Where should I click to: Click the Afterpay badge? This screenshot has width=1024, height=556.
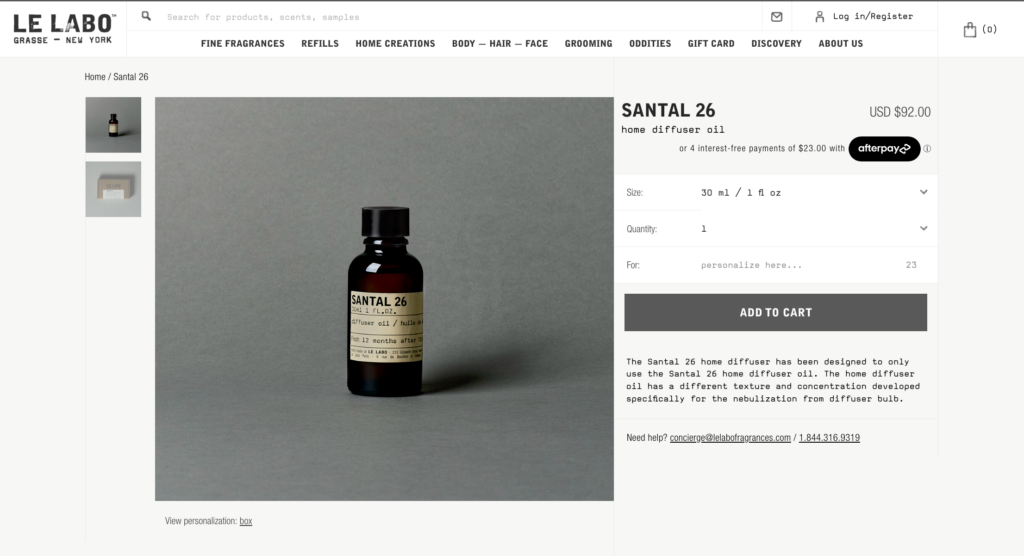tap(884, 149)
